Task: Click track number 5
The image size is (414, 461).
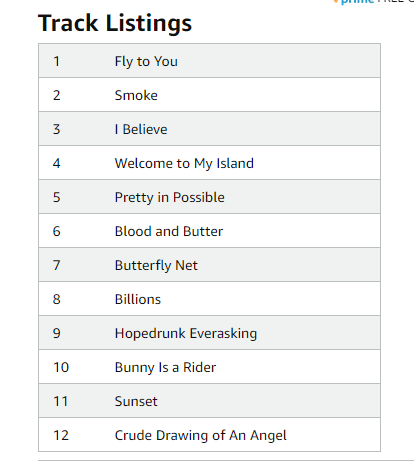Action: pyautogui.click(x=57, y=197)
